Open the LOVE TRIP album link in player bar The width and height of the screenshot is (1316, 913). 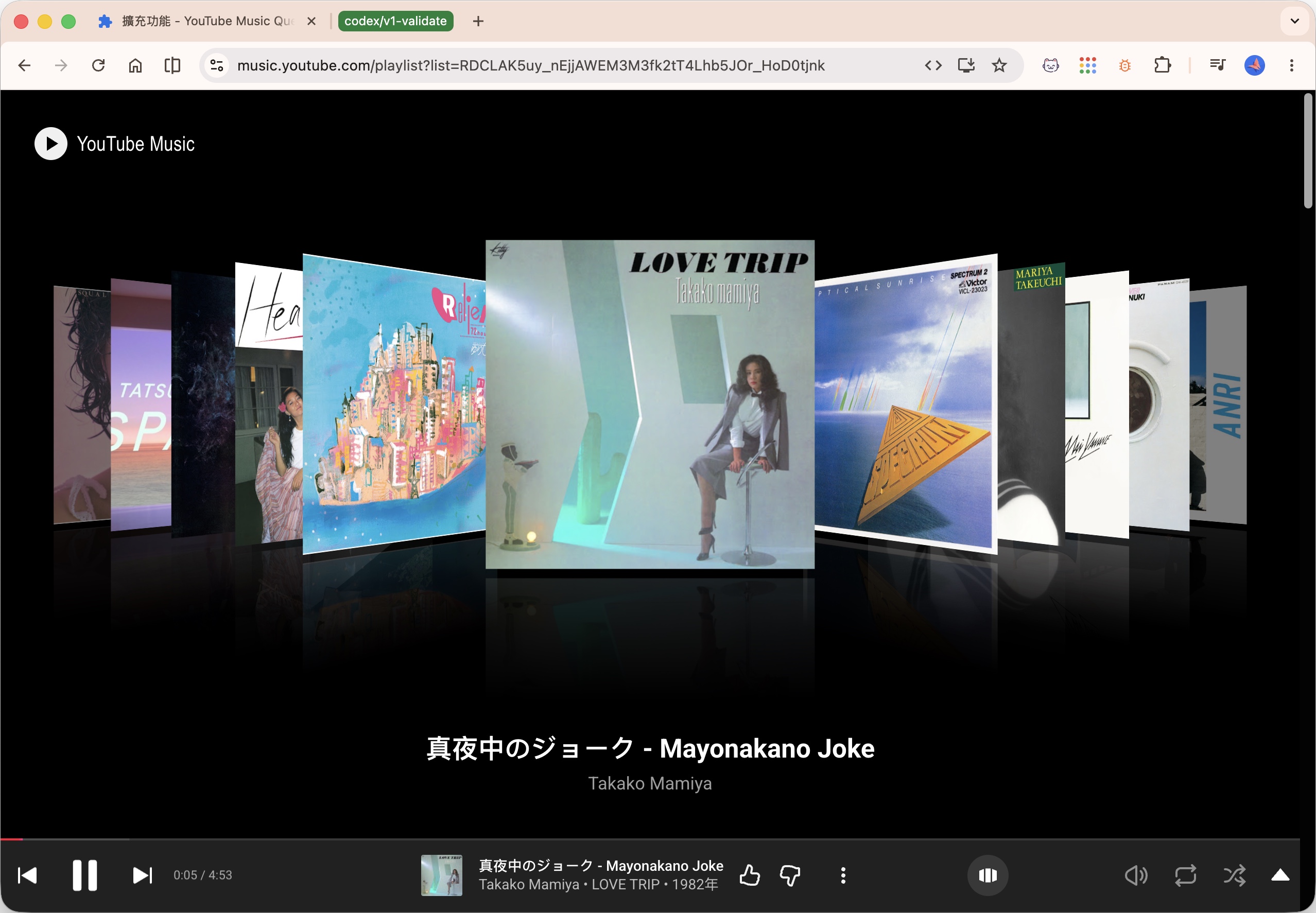point(626,885)
